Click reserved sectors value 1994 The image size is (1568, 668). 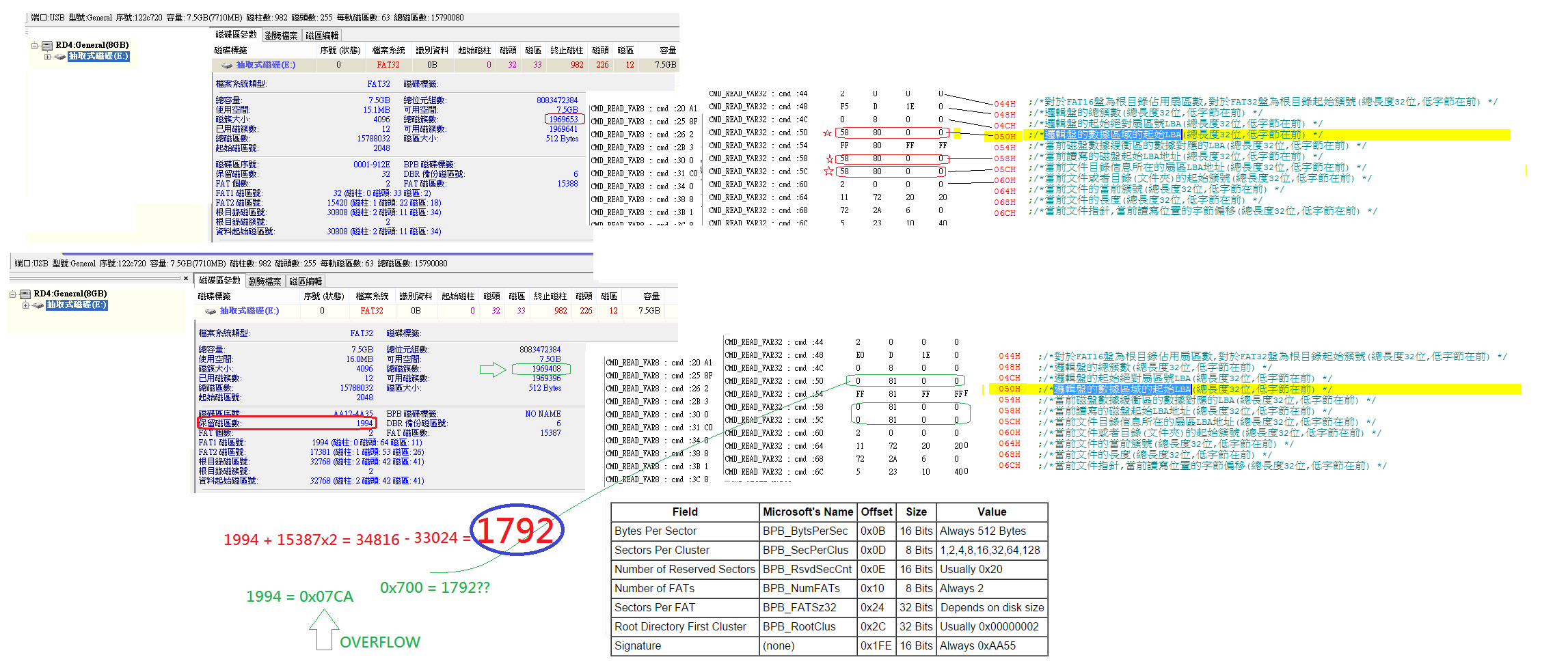(365, 423)
